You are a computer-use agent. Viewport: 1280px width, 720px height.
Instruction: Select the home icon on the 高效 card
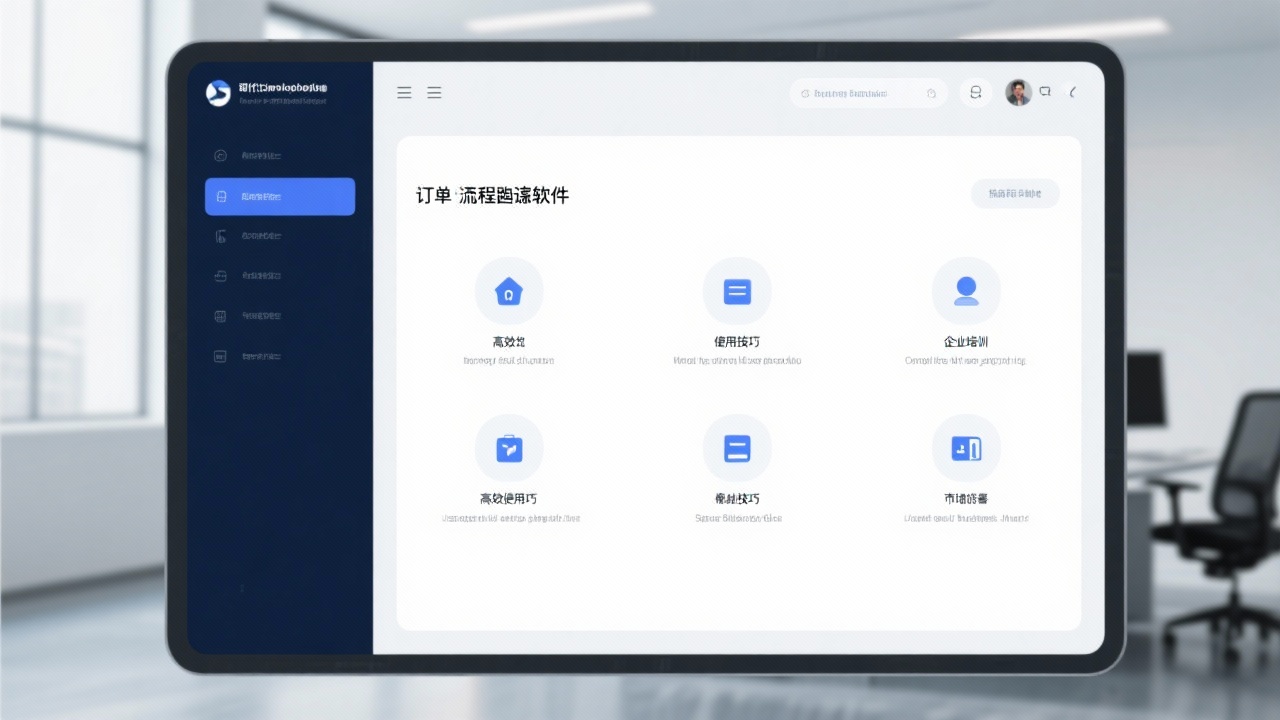click(x=509, y=290)
